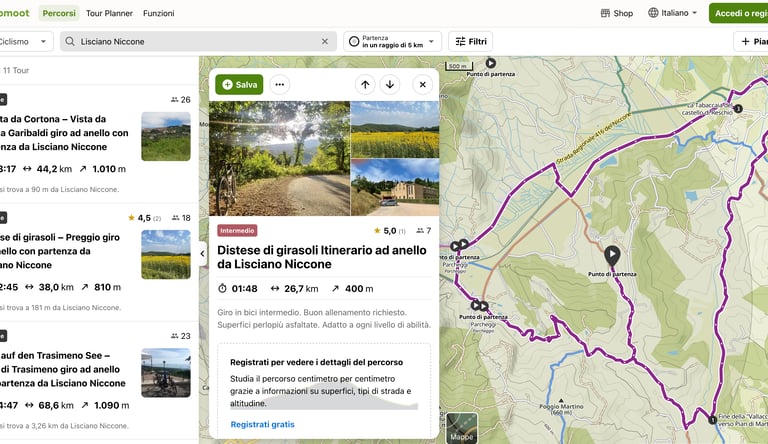The width and height of the screenshot is (768, 444).
Task: Go to next tour with down arrow
Action: coord(390,84)
